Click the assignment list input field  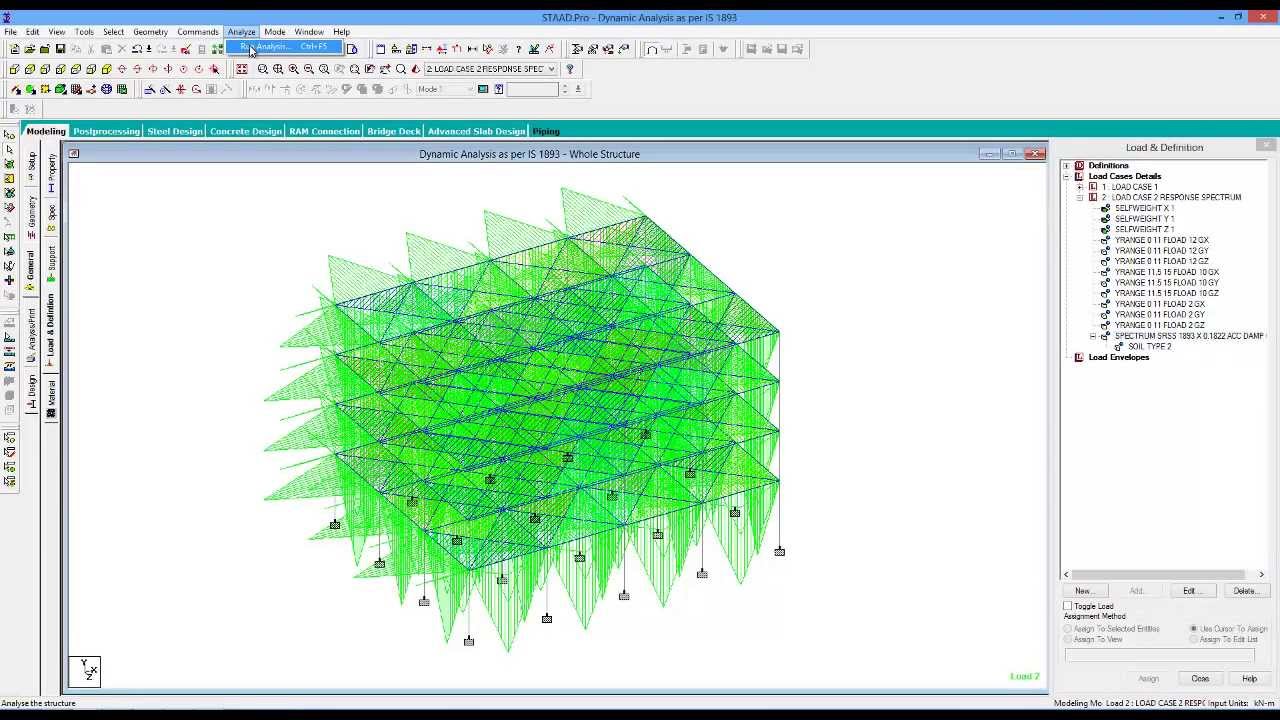(1159, 656)
